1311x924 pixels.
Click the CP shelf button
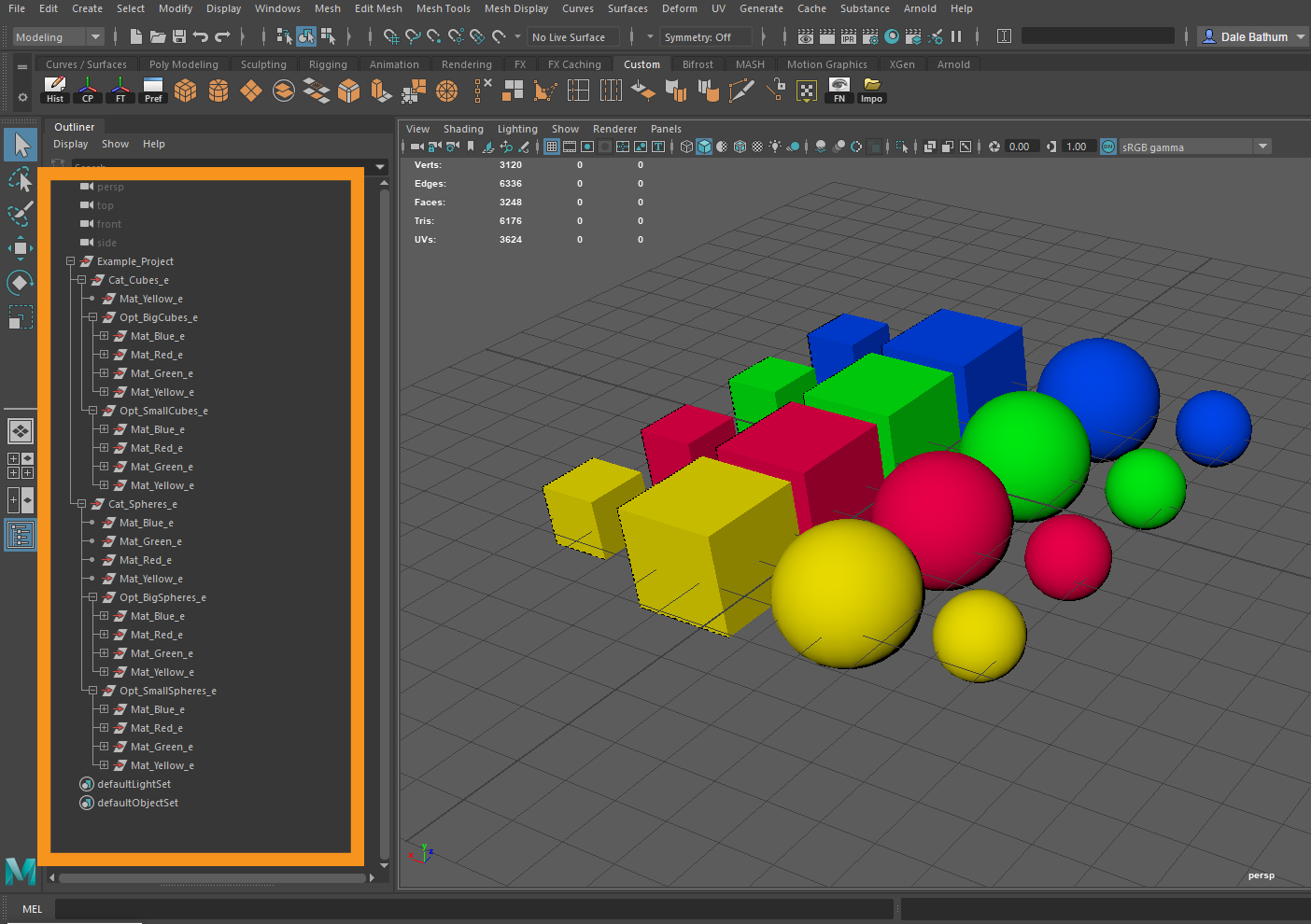(x=88, y=90)
